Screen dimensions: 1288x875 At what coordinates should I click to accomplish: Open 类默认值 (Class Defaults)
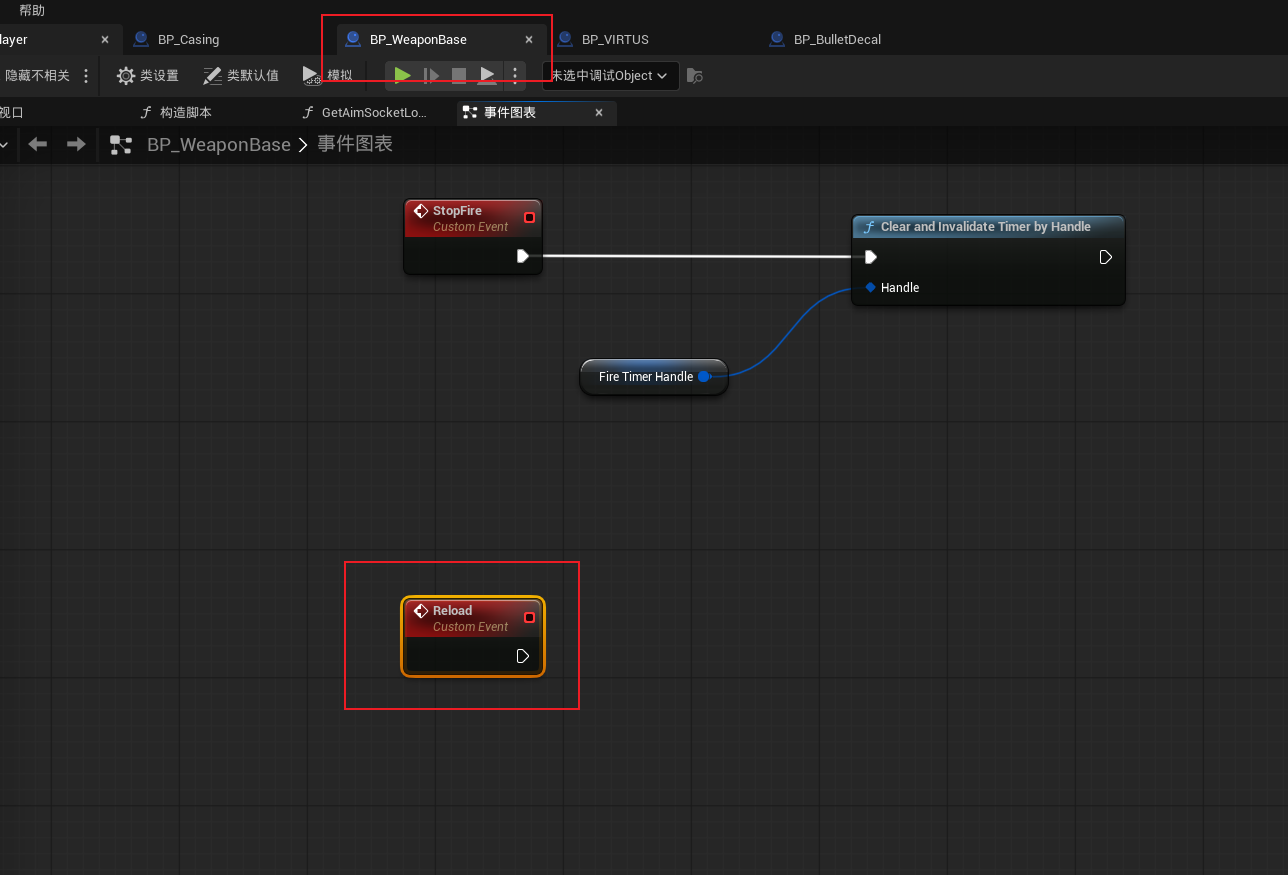[x=241, y=76]
